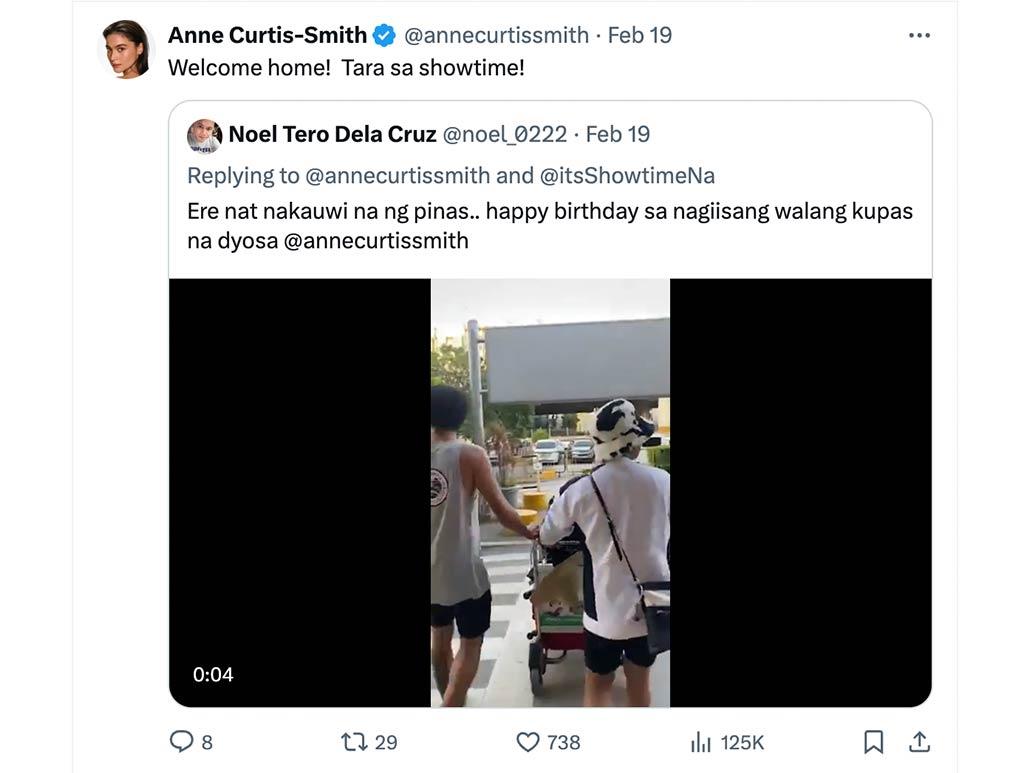Open the quoted tweet's Feb 19 date

[x=618, y=135]
